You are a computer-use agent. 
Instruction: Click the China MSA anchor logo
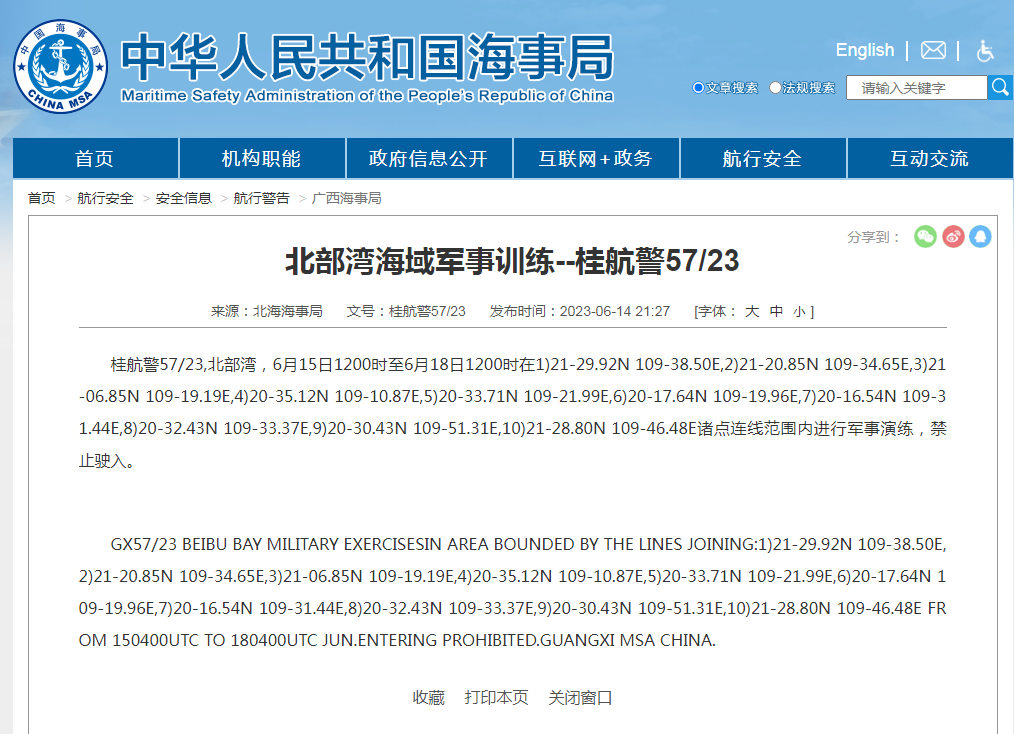click(x=61, y=66)
